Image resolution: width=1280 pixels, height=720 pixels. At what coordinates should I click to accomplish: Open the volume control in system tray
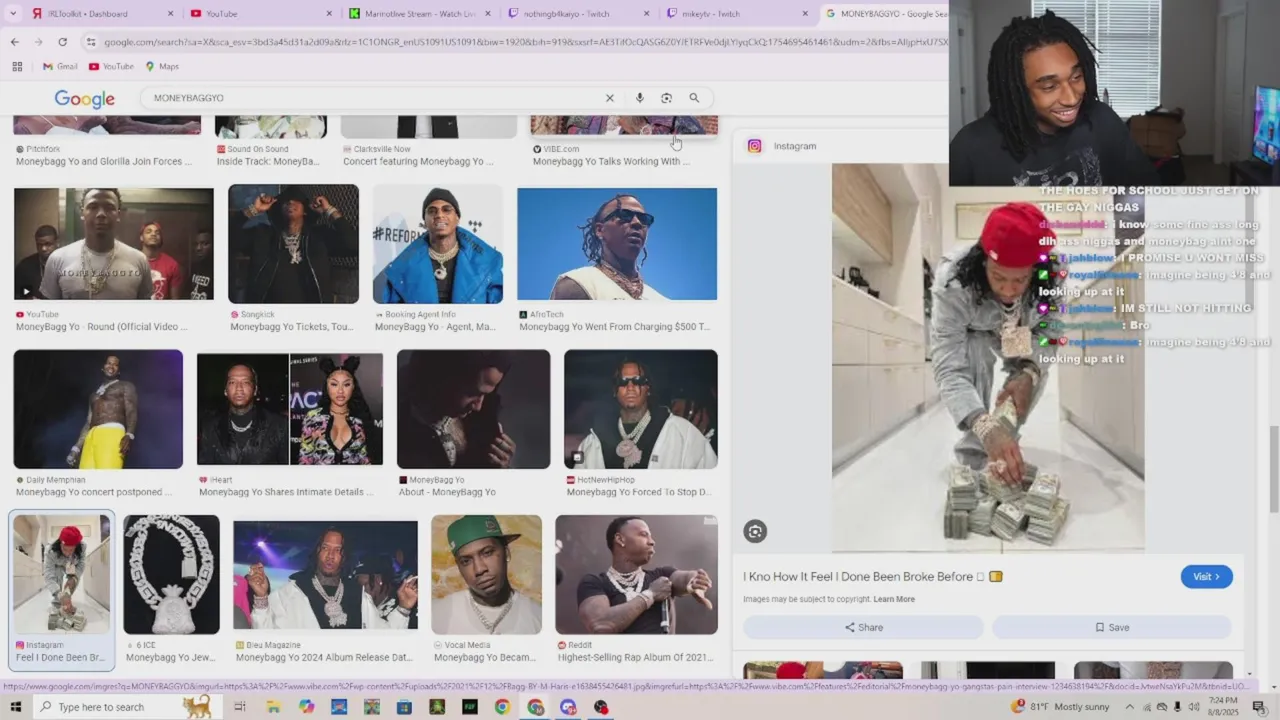(x=1193, y=707)
